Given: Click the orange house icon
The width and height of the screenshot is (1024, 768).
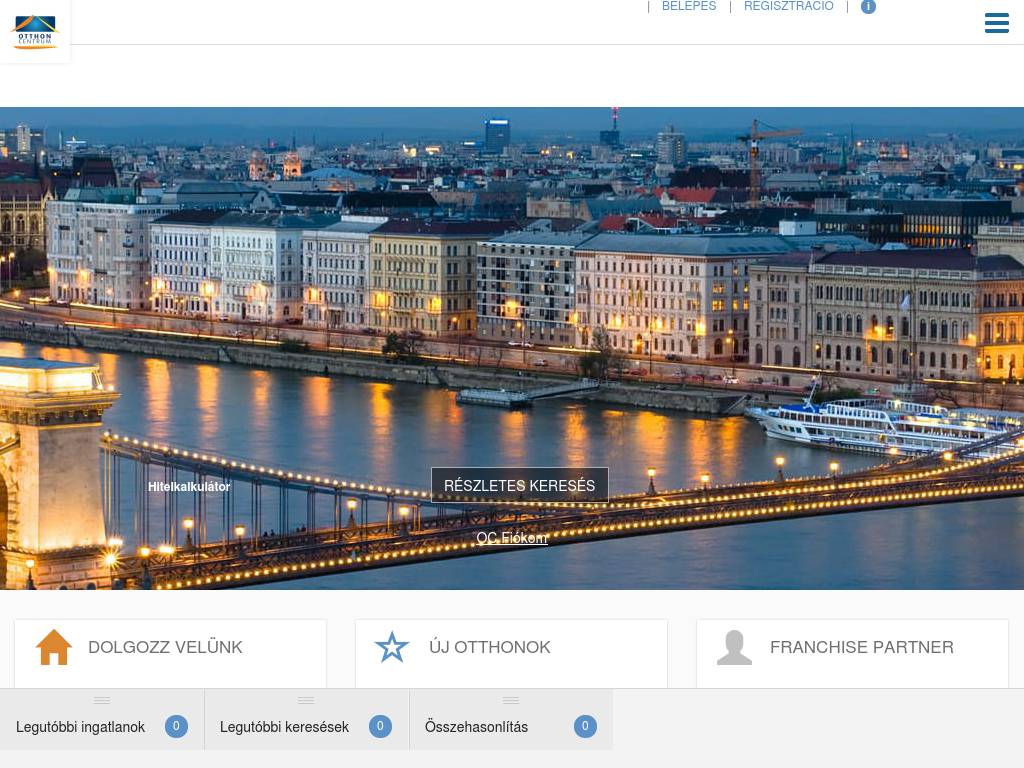Looking at the screenshot, I should [54, 647].
